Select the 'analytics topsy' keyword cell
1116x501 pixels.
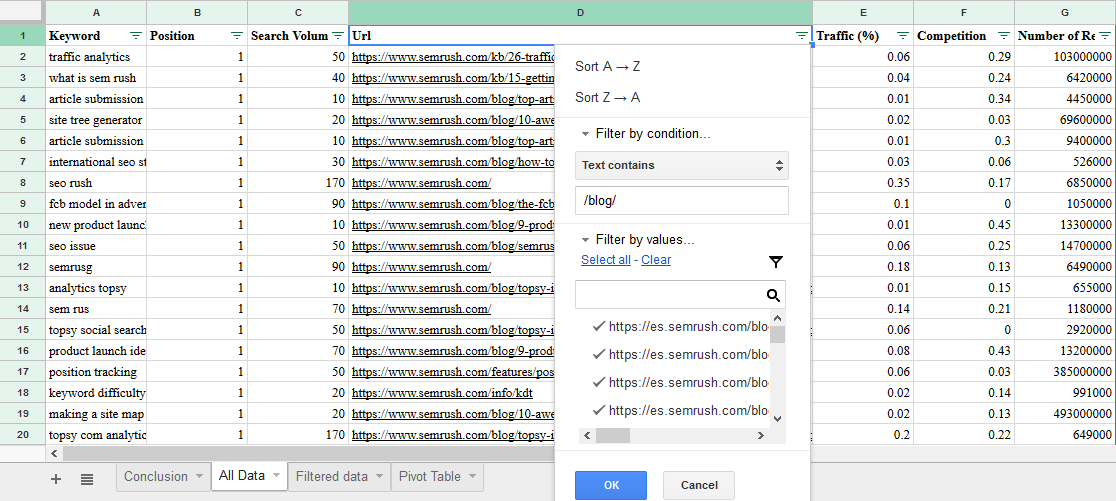coord(97,288)
